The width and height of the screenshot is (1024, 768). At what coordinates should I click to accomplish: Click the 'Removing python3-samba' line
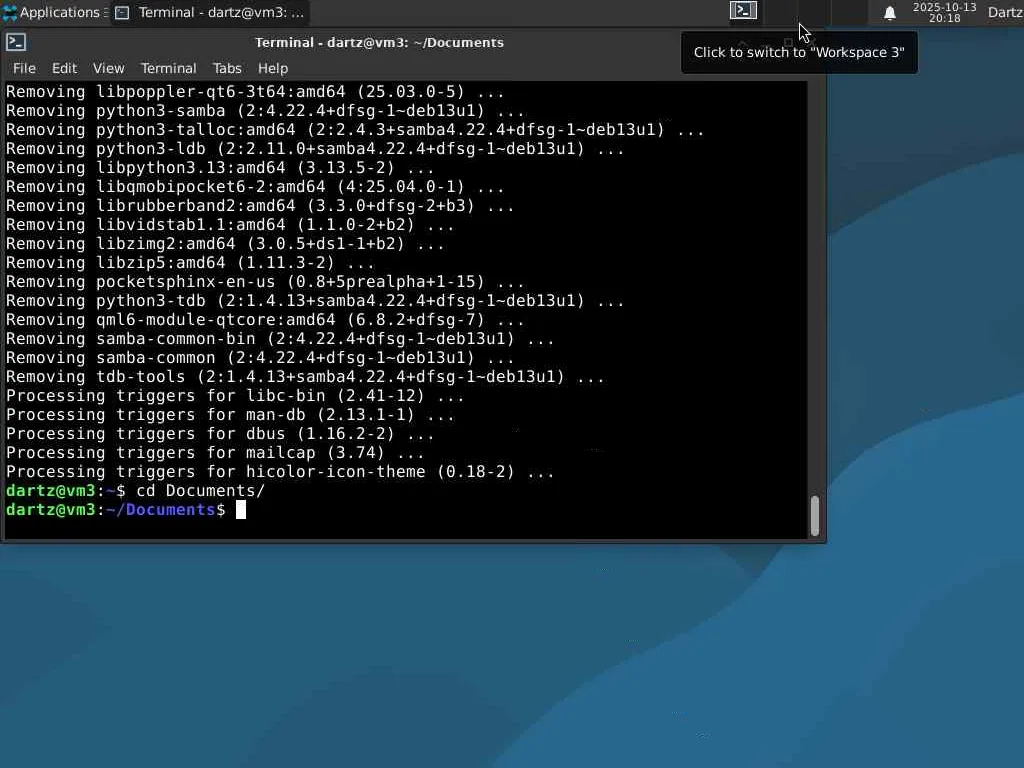[x=264, y=110]
